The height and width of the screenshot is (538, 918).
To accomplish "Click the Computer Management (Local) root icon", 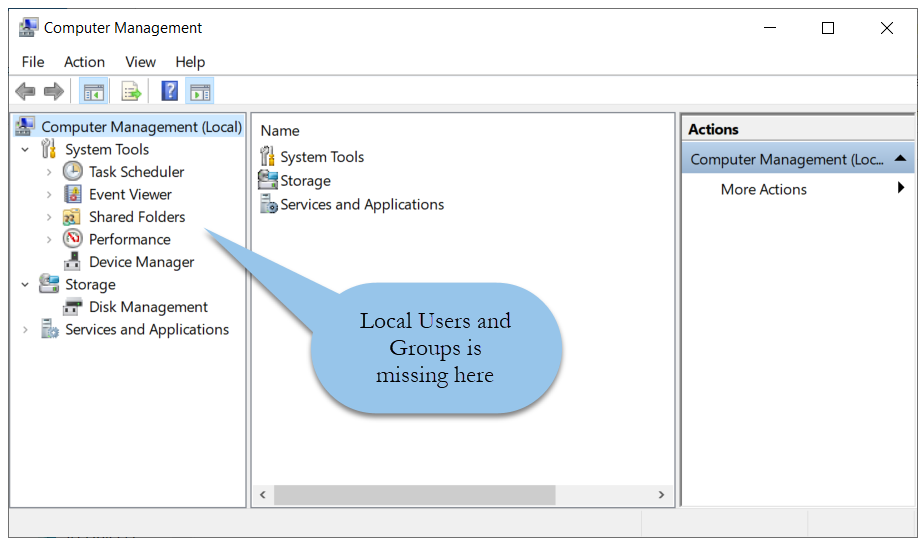I will tap(25, 126).
